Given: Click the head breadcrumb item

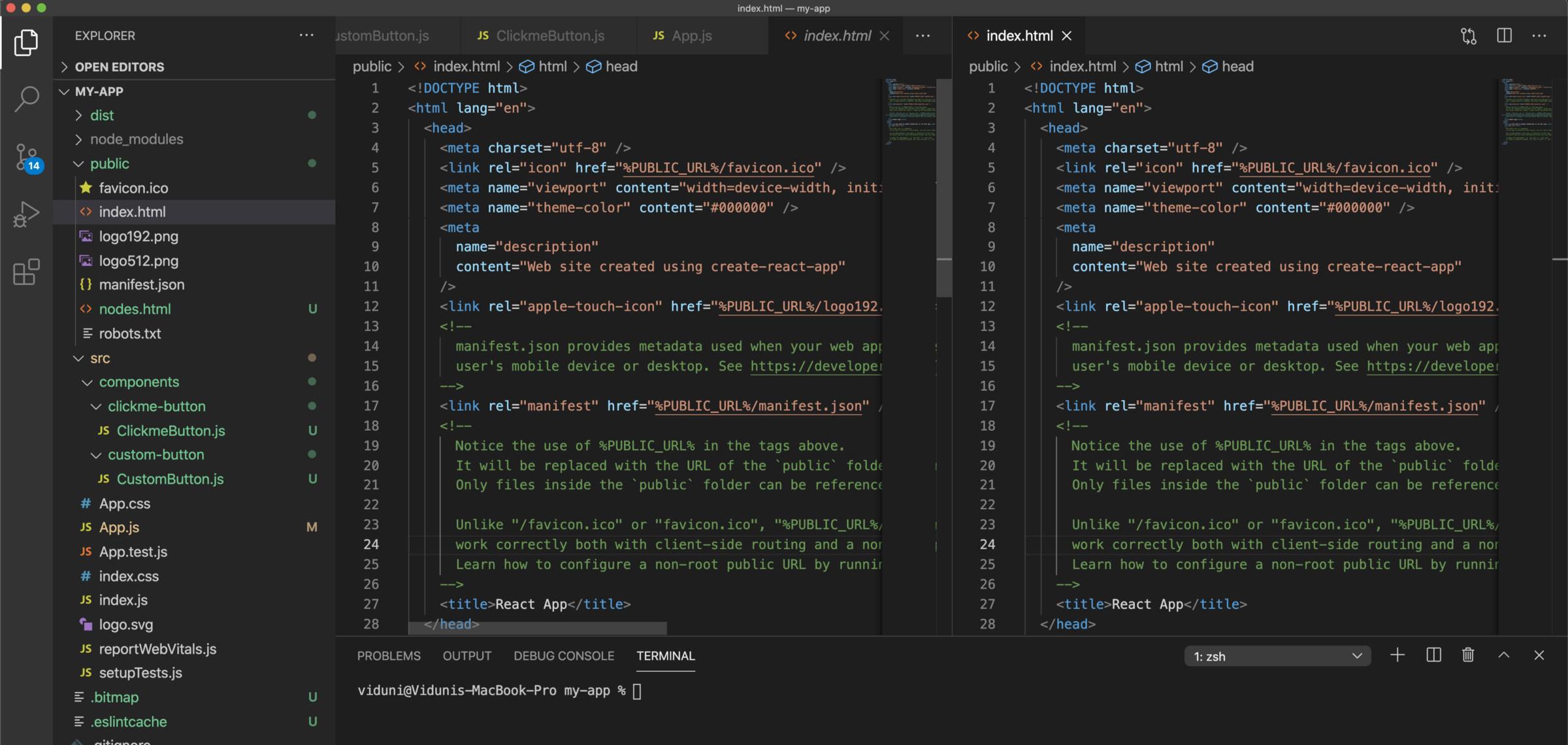Looking at the screenshot, I should point(621,66).
